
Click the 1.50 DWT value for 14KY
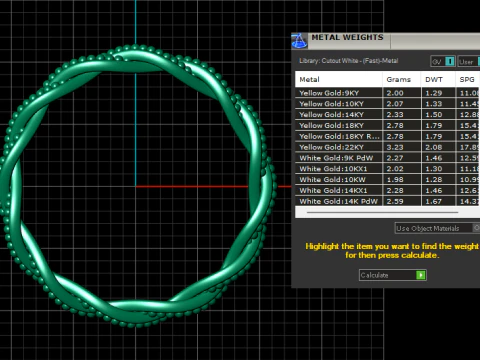click(434, 115)
